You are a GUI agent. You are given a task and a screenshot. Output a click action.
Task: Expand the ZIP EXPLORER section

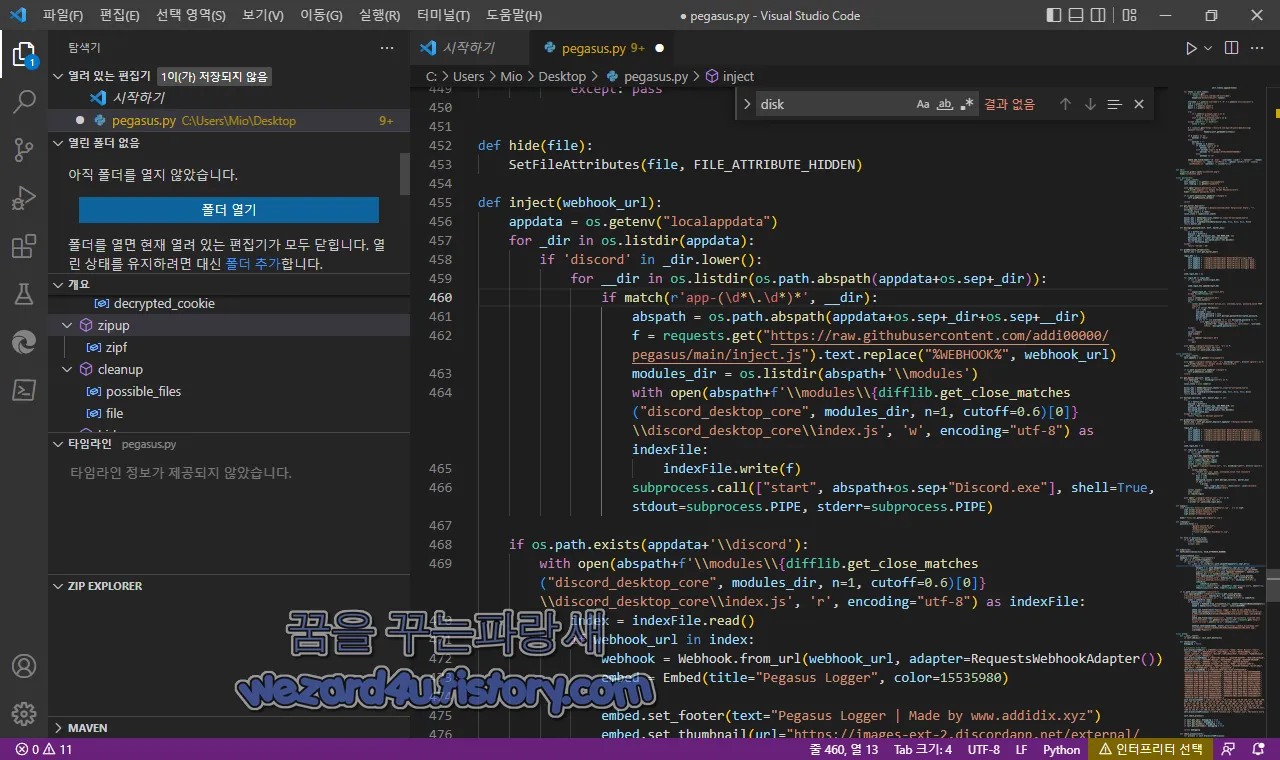pyautogui.click(x=58, y=586)
